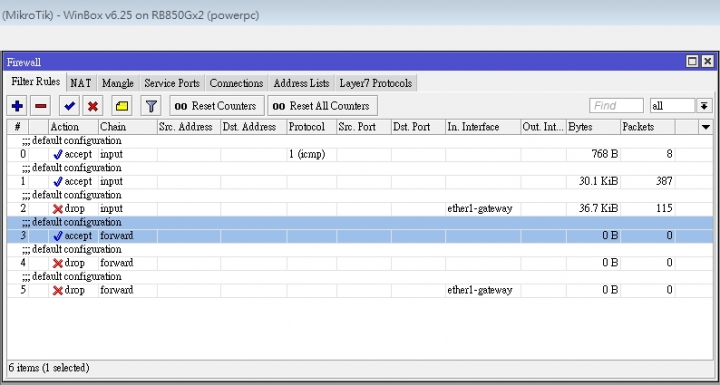The width and height of the screenshot is (720, 385).
Task: Disable rule using red X toolbar icon
Action: [93, 106]
